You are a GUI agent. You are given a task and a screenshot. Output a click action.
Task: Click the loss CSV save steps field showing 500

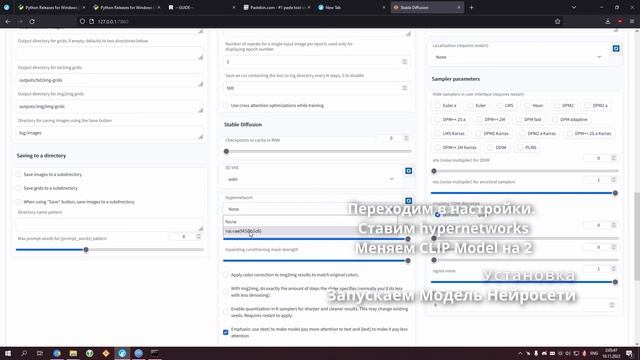pyautogui.click(x=317, y=88)
